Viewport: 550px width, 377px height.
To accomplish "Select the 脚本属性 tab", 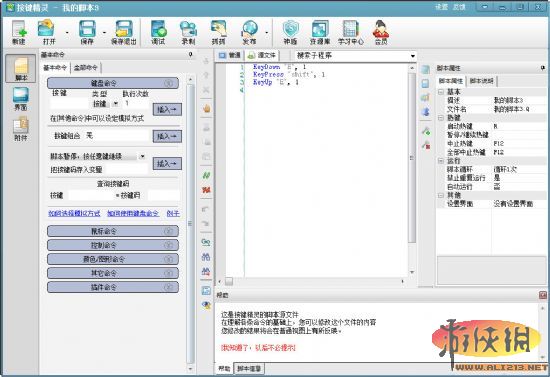I will point(451,81).
